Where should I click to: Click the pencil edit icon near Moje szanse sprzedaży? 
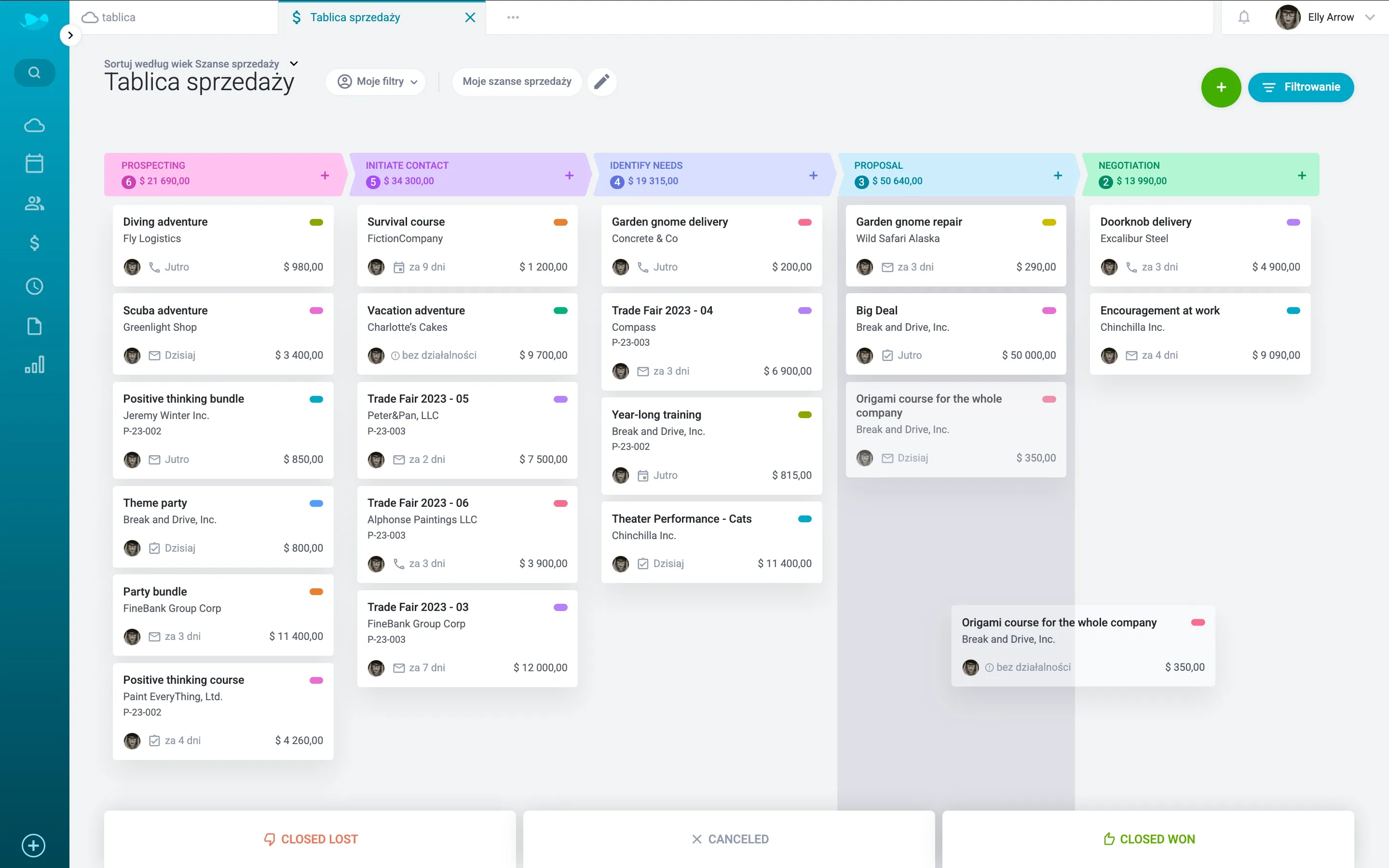tap(601, 81)
